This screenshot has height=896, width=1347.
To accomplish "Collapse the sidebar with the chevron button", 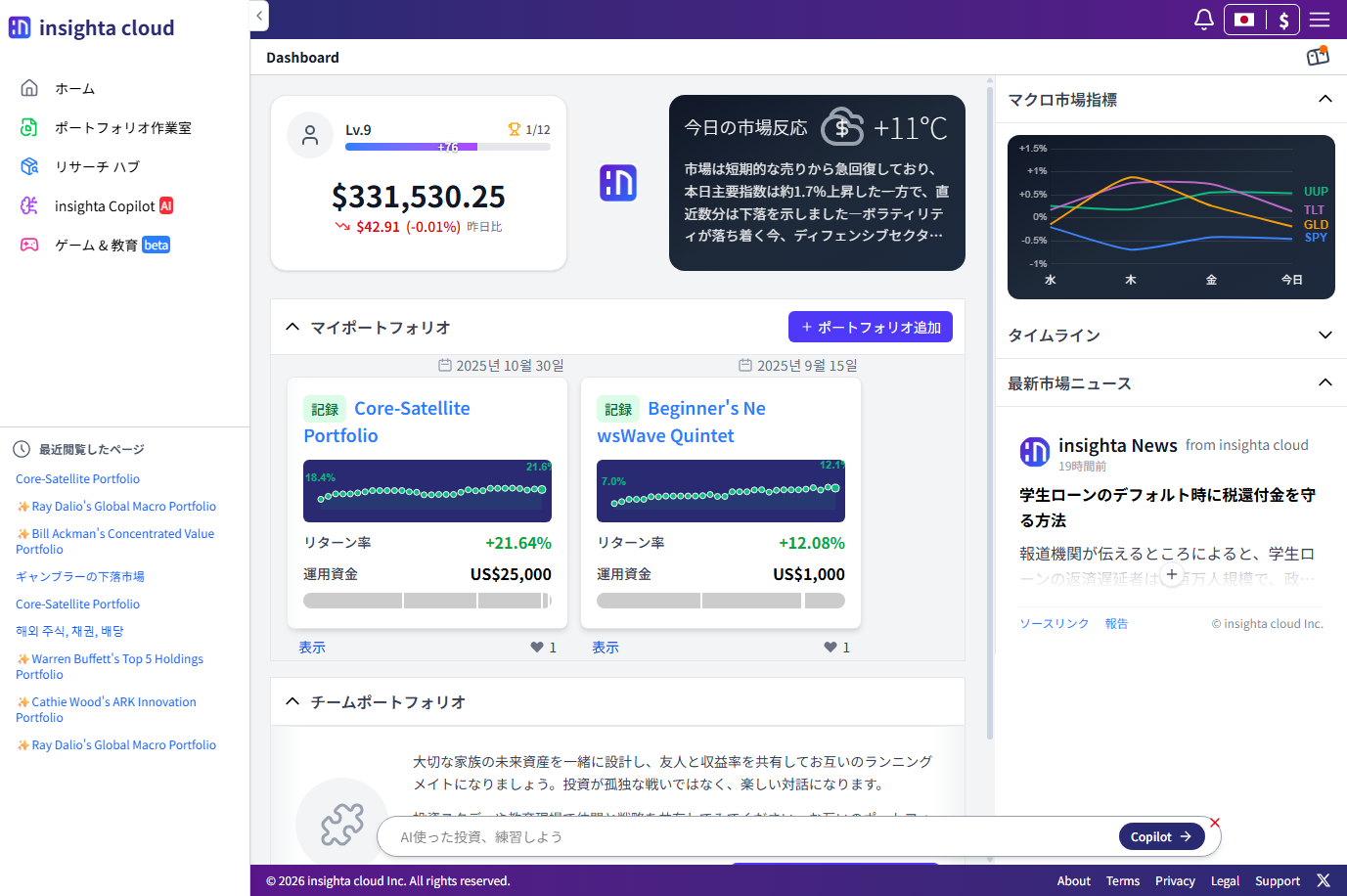I will 258,16.
